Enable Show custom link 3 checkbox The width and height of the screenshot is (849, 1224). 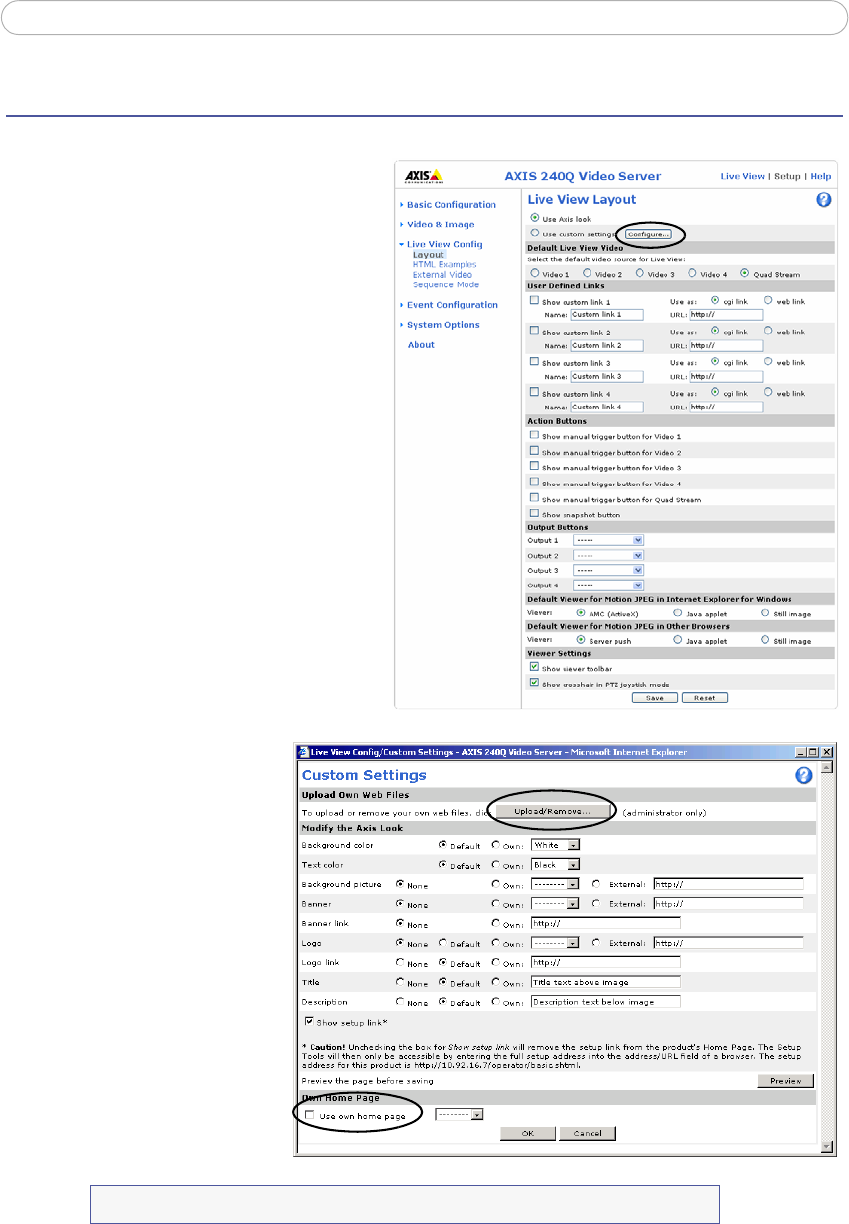(x=534, y=361)
